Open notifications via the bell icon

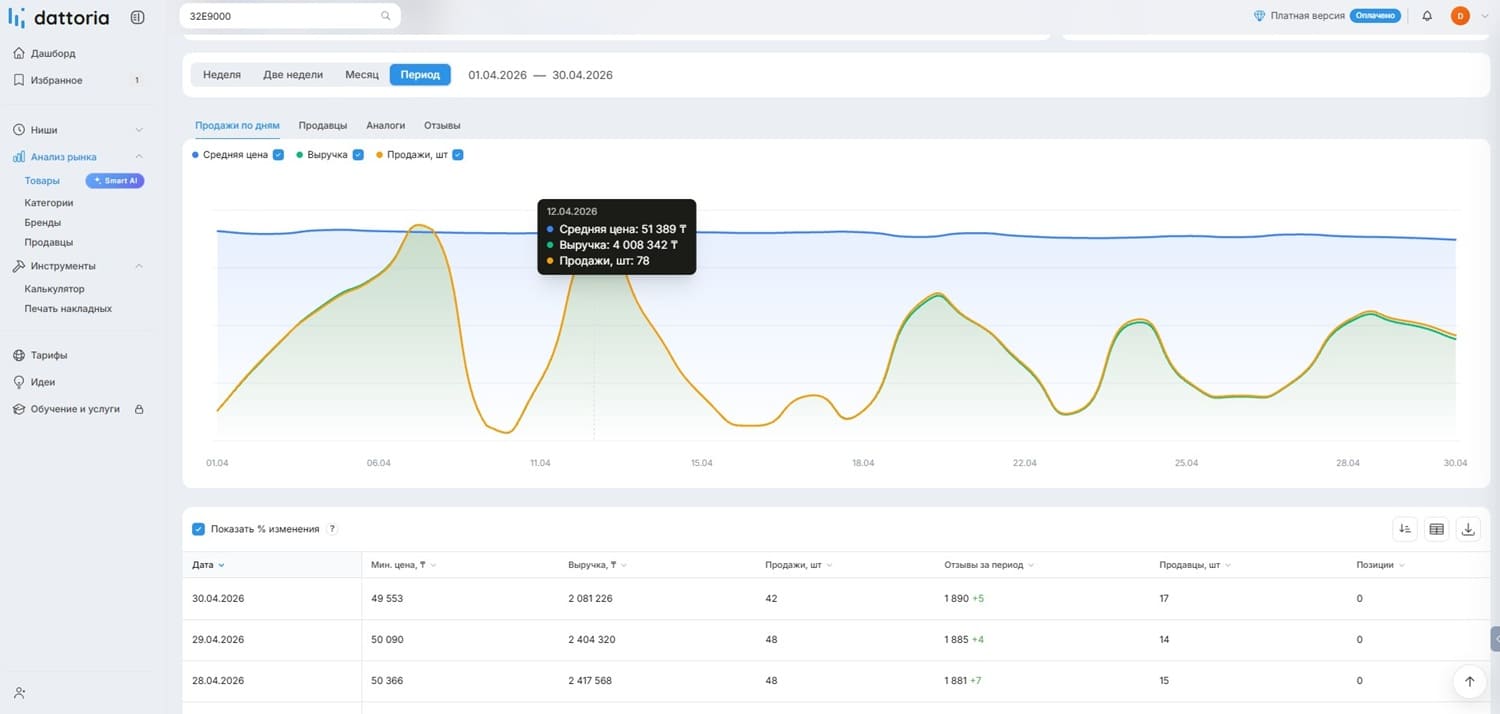pyautogui.click(x=1427, y=16)
